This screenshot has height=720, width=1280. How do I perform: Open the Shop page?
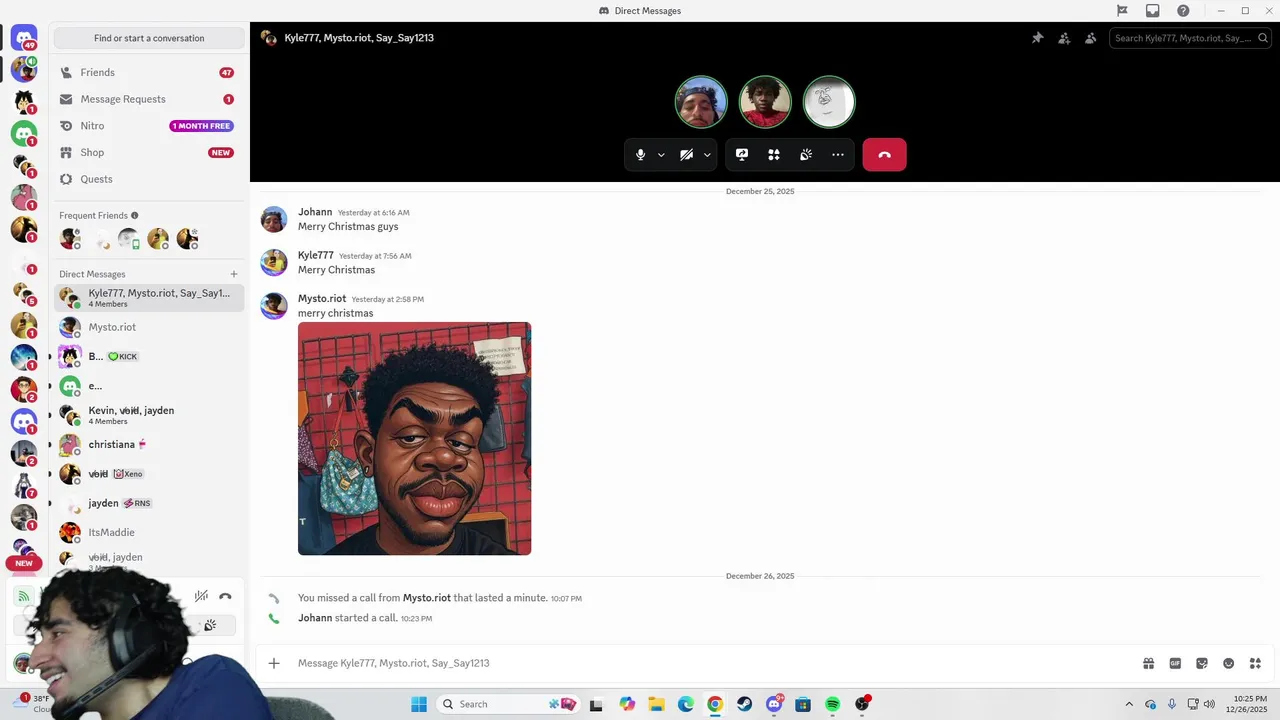[x=149, y=153]
